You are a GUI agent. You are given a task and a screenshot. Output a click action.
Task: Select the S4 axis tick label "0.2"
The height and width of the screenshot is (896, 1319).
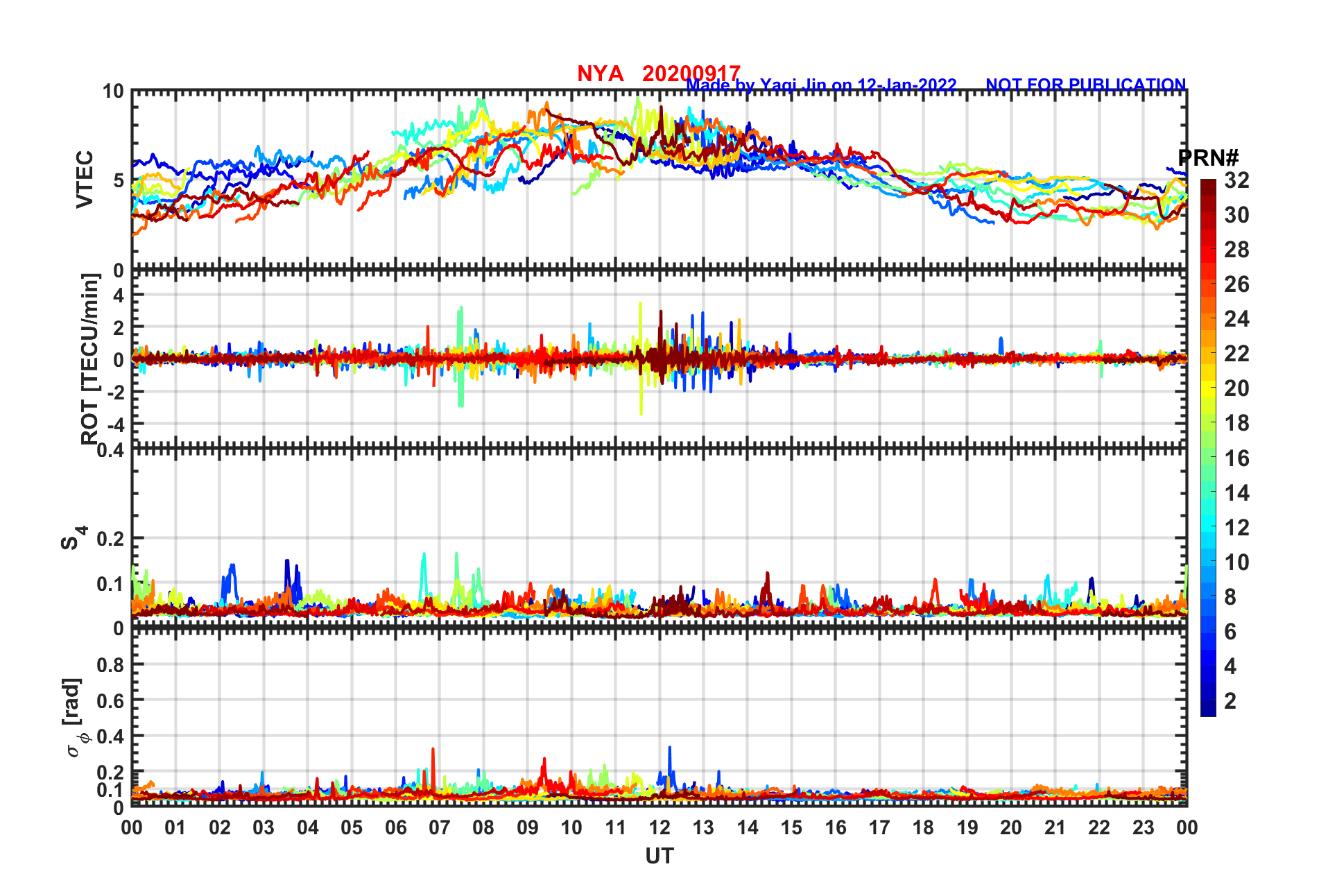pyautogui.click(x=111, y=539)
